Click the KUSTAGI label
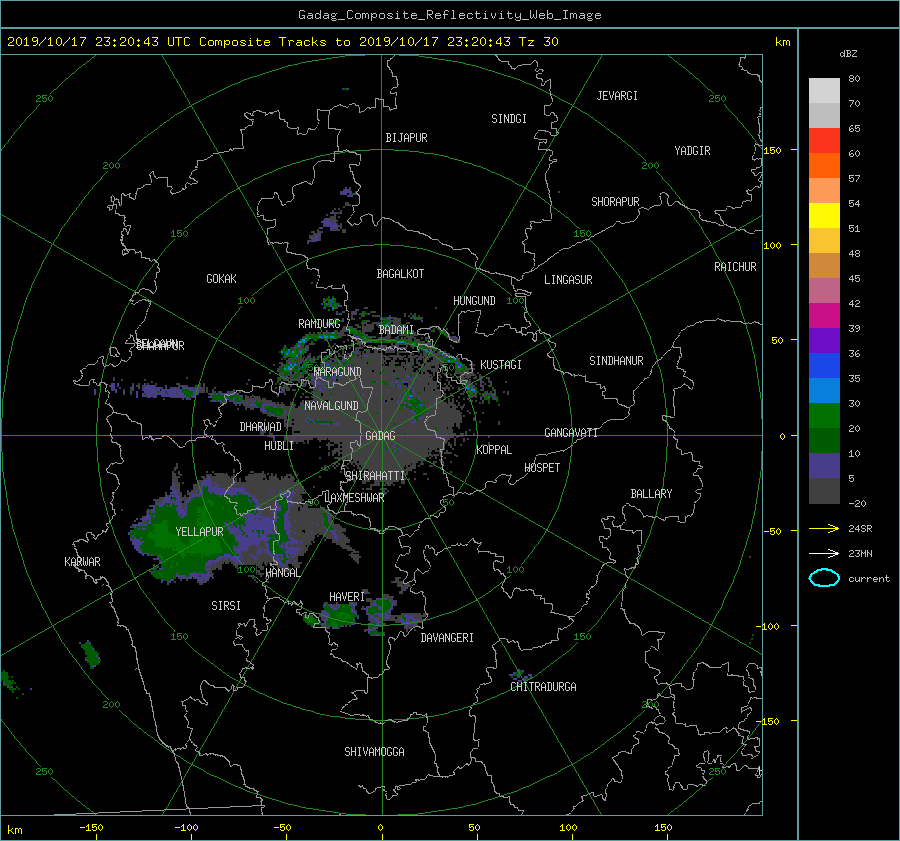Image resolution: width=900 pixels, height=841 pixels. pyautogui.click(x=501, y=365)
